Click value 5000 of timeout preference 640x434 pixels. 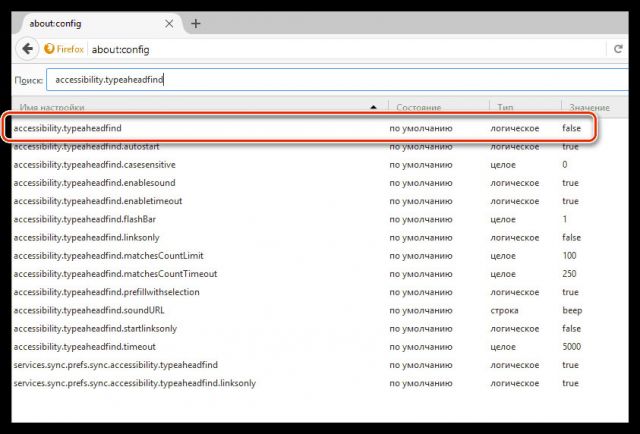(571, 347)
